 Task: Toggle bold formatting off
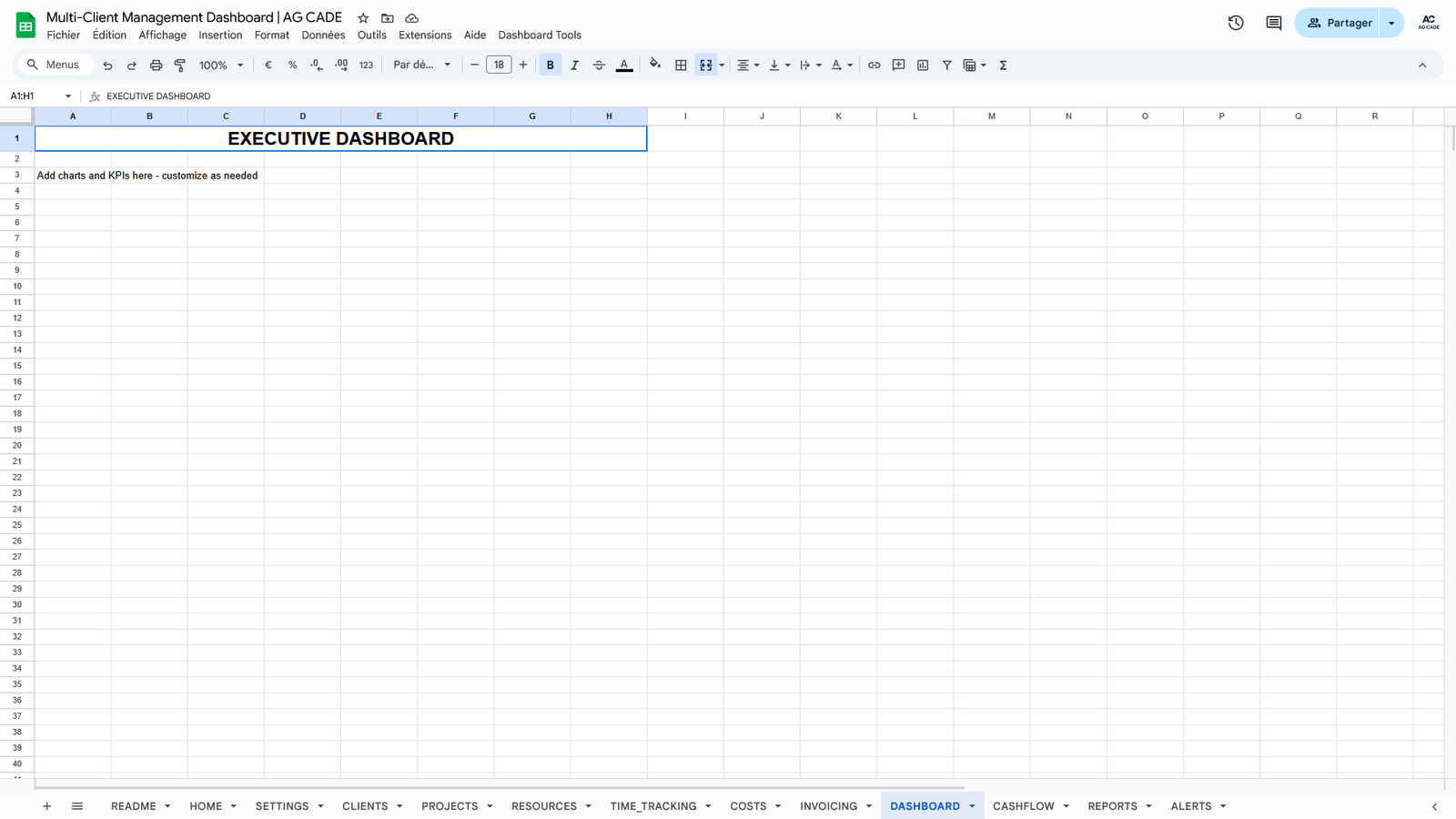coord(550,66)
